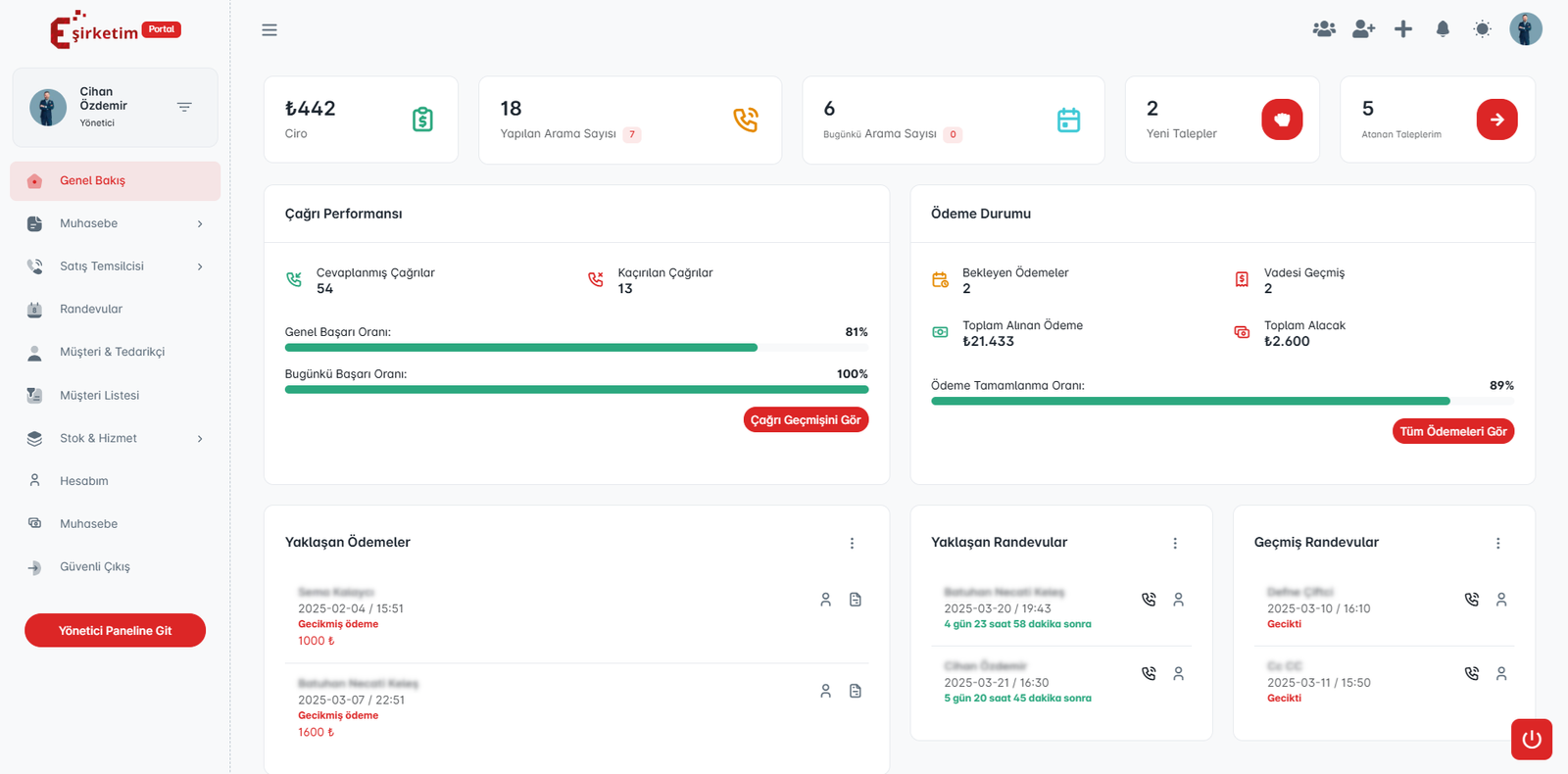Open document icon for 1000 ₺ payment
The image size is (1568, 774).
click(856, 600)
